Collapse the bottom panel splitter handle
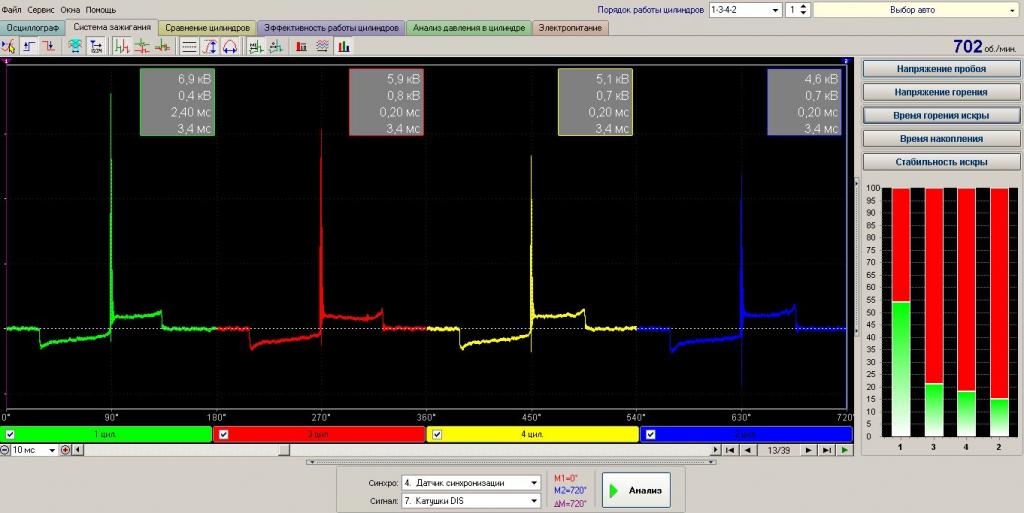This screenshot has height=513, width=1024. tap(511, 462)
